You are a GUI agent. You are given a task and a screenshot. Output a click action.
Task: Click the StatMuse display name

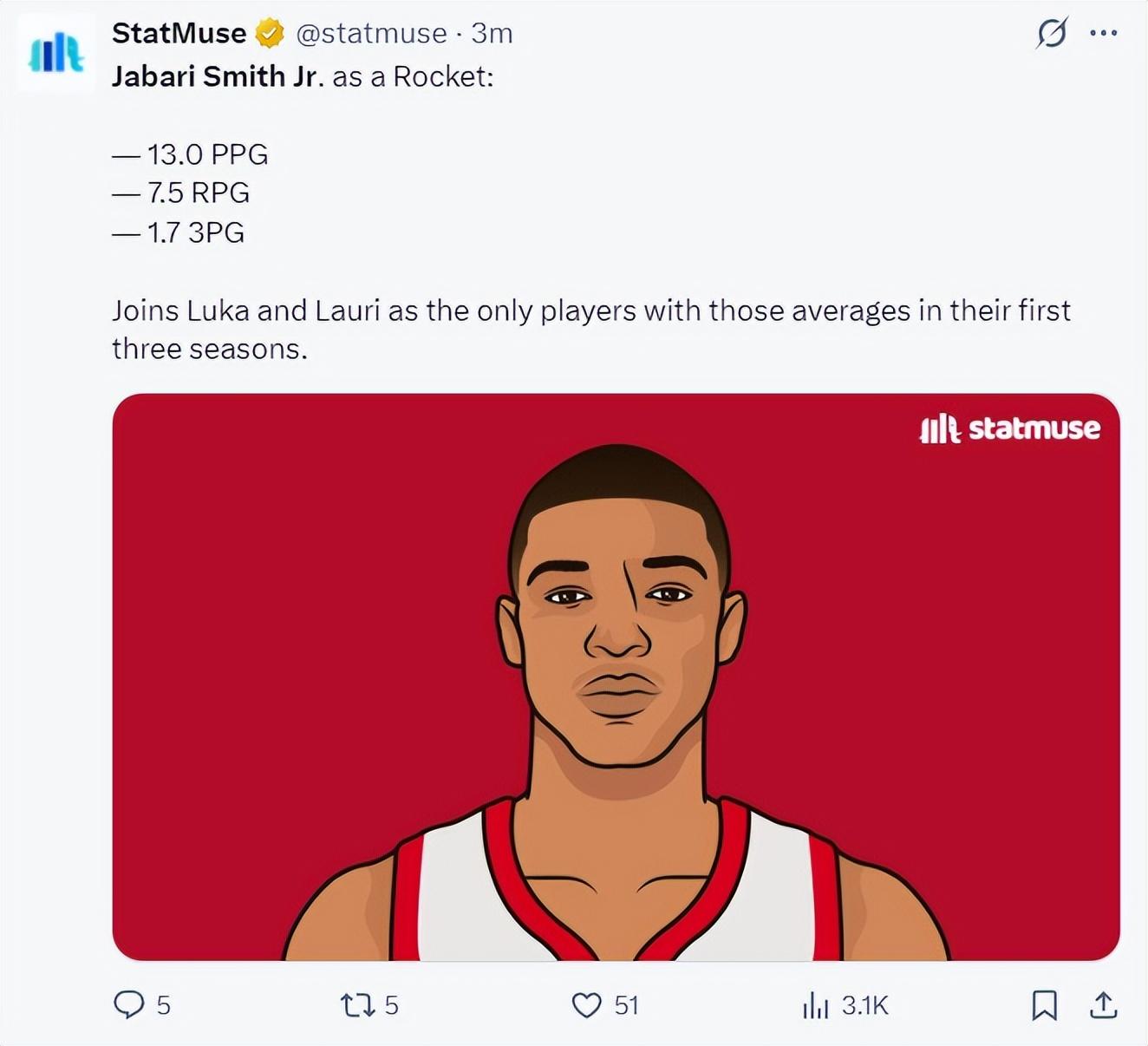179,34
